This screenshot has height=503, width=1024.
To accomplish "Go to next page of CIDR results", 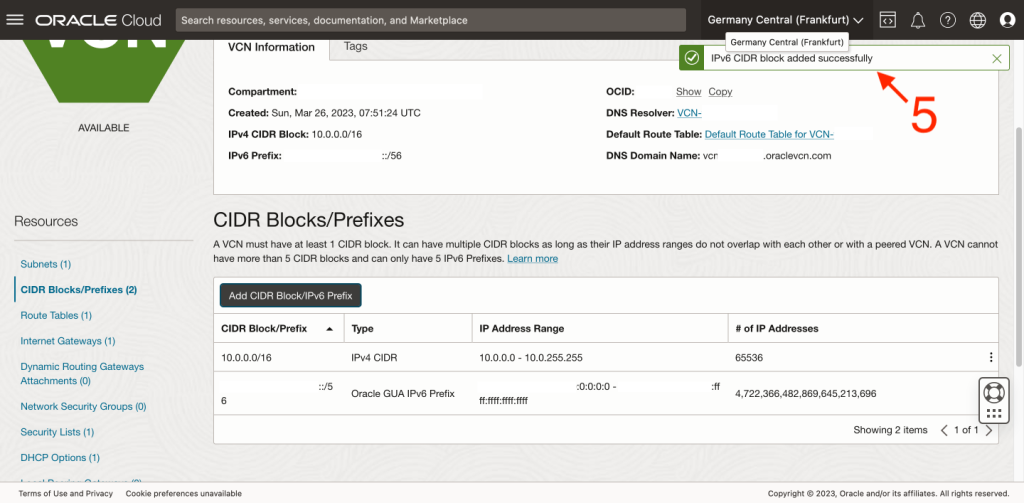I will click(x=989, y=430).
